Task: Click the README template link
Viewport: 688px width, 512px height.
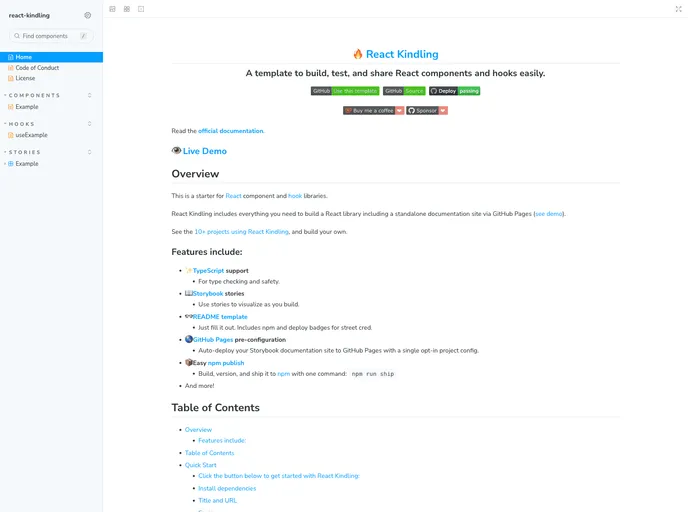Action: (x=220, y=317)
